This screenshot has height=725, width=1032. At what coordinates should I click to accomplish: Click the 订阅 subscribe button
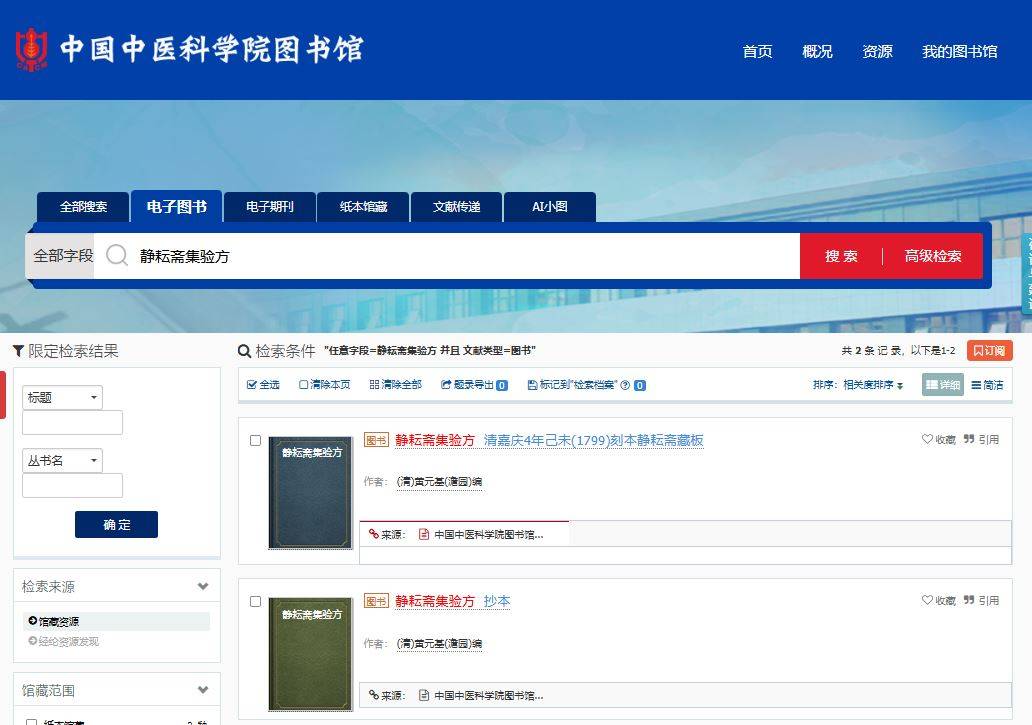click(x=989, y=351)
